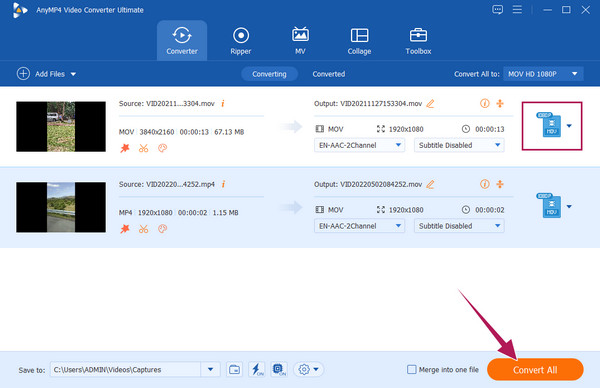Open the hamburger menu in title bar
The width and height of the screenshot is (600, 388).
(x=517, y=10)
